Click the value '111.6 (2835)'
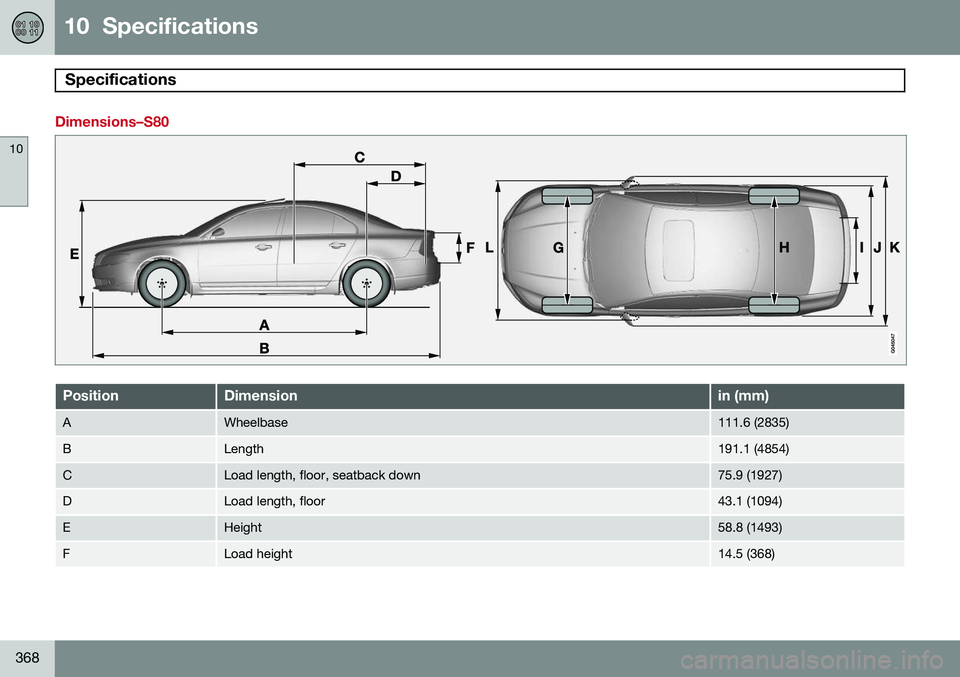960x677 pixels. [x=753, y=422]
